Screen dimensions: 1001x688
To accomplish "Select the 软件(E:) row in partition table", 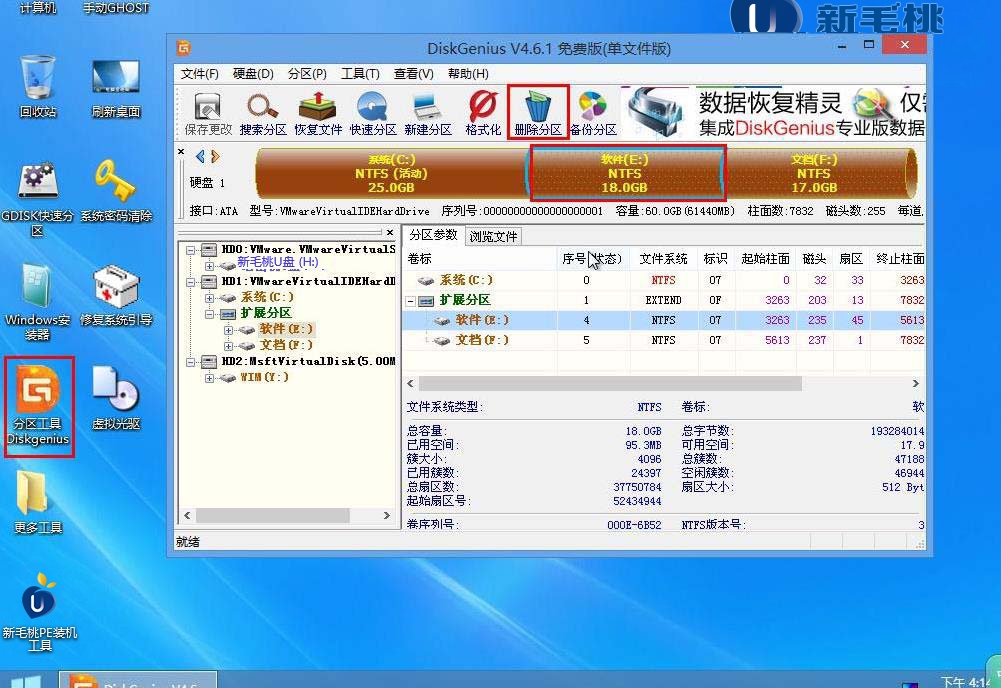I will 664,320.
